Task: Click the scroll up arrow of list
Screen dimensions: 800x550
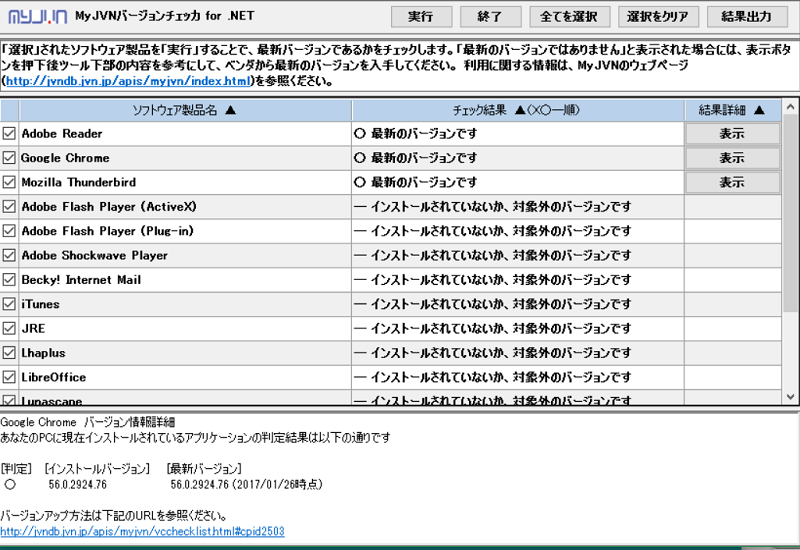Action: [790, 107]
